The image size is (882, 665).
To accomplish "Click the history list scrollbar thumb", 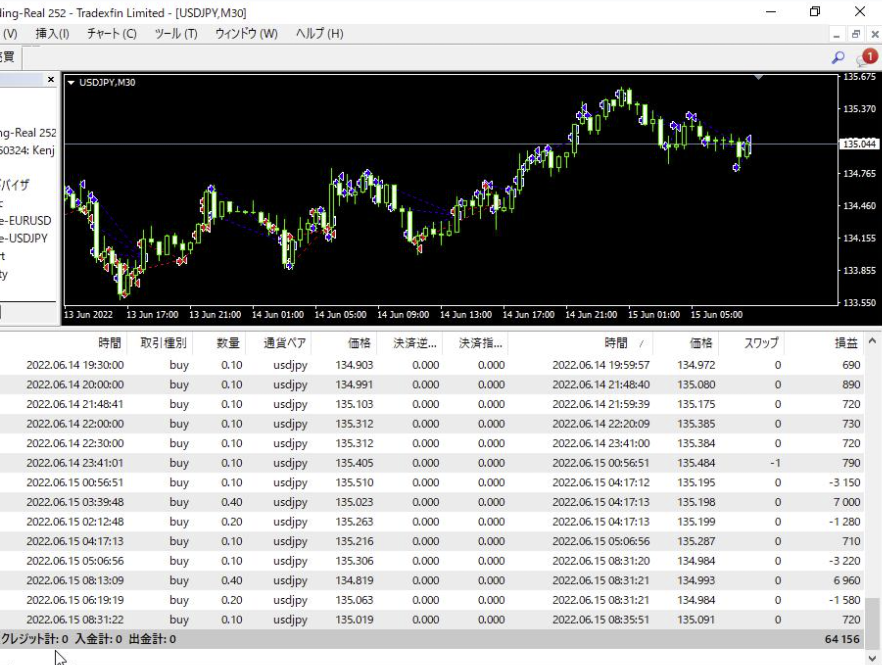I will coord(872,622).
